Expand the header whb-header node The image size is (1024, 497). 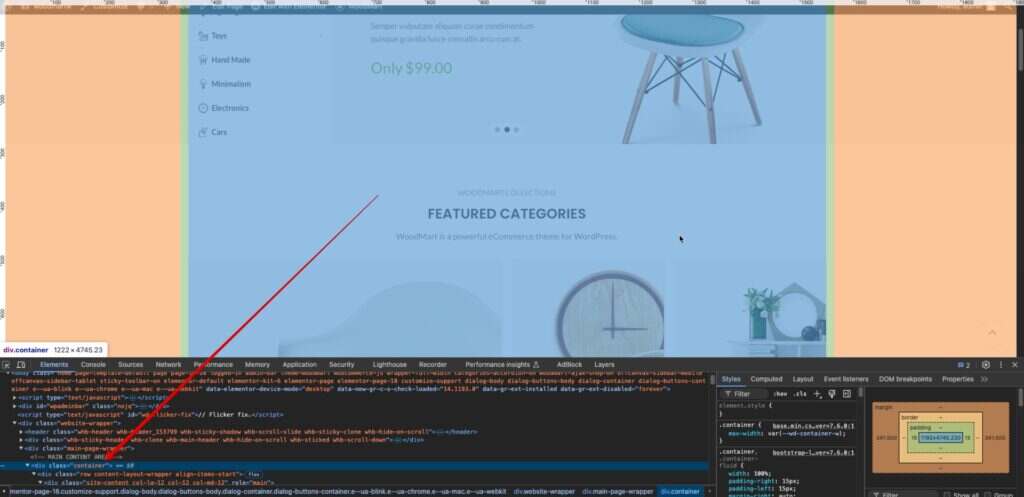21,432
